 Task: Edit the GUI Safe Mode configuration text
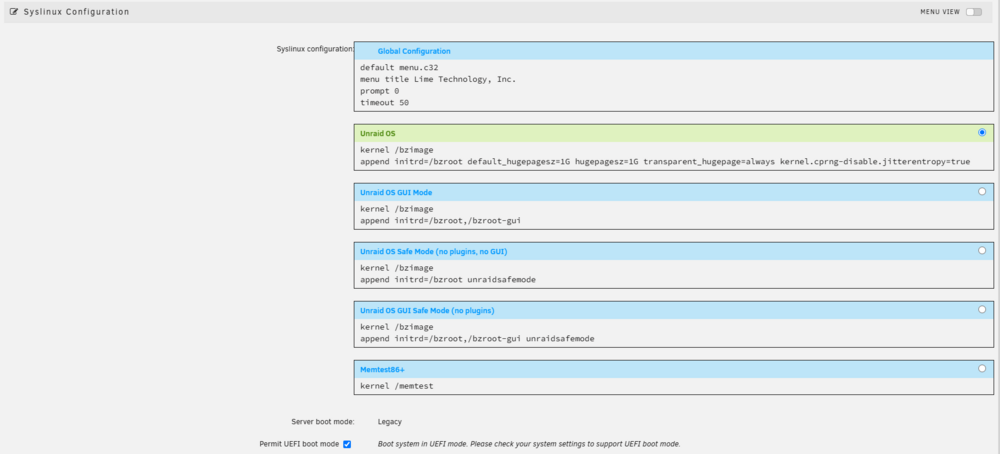[673, 333]
